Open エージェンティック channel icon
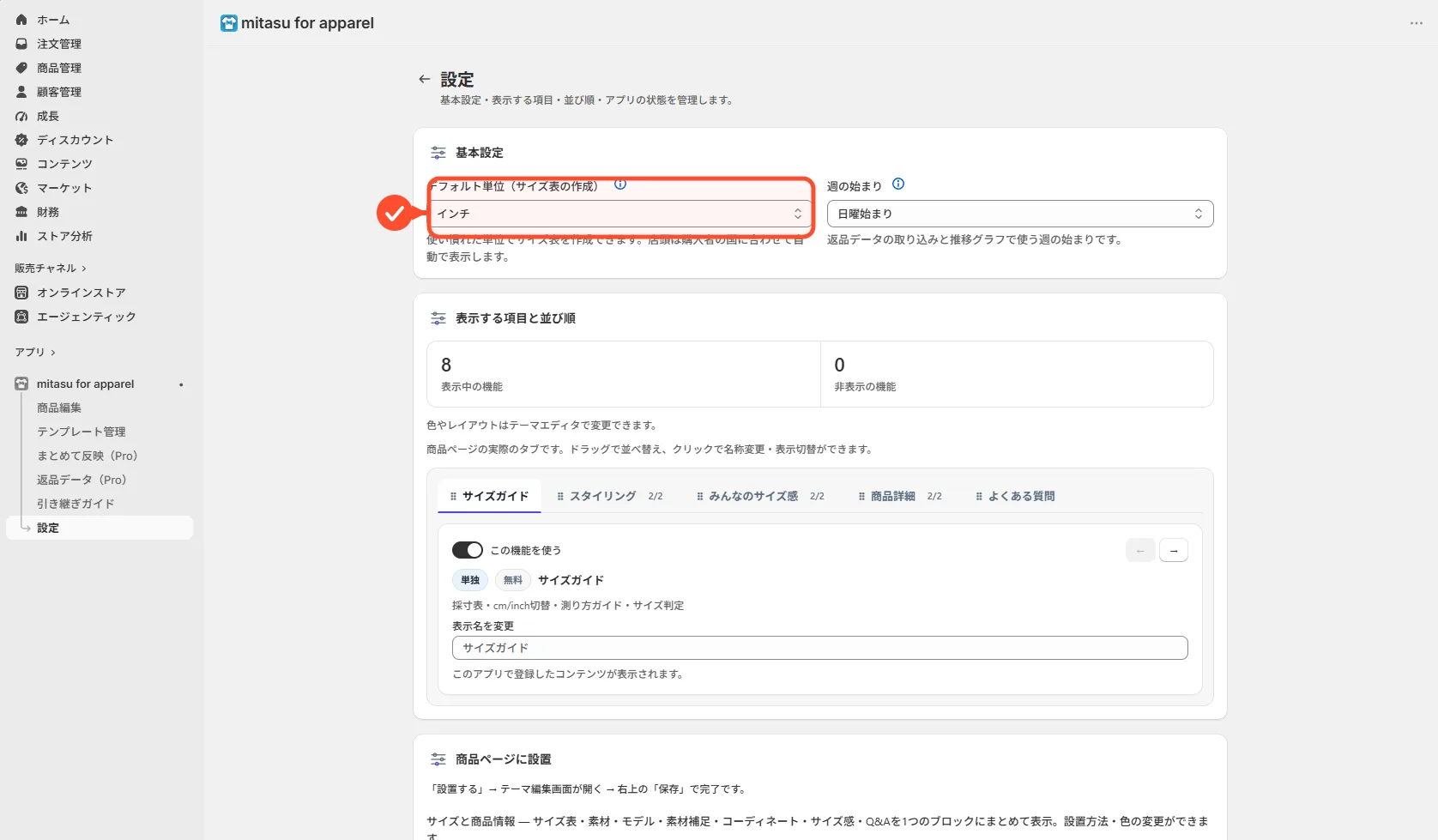 tap(21, 317)
